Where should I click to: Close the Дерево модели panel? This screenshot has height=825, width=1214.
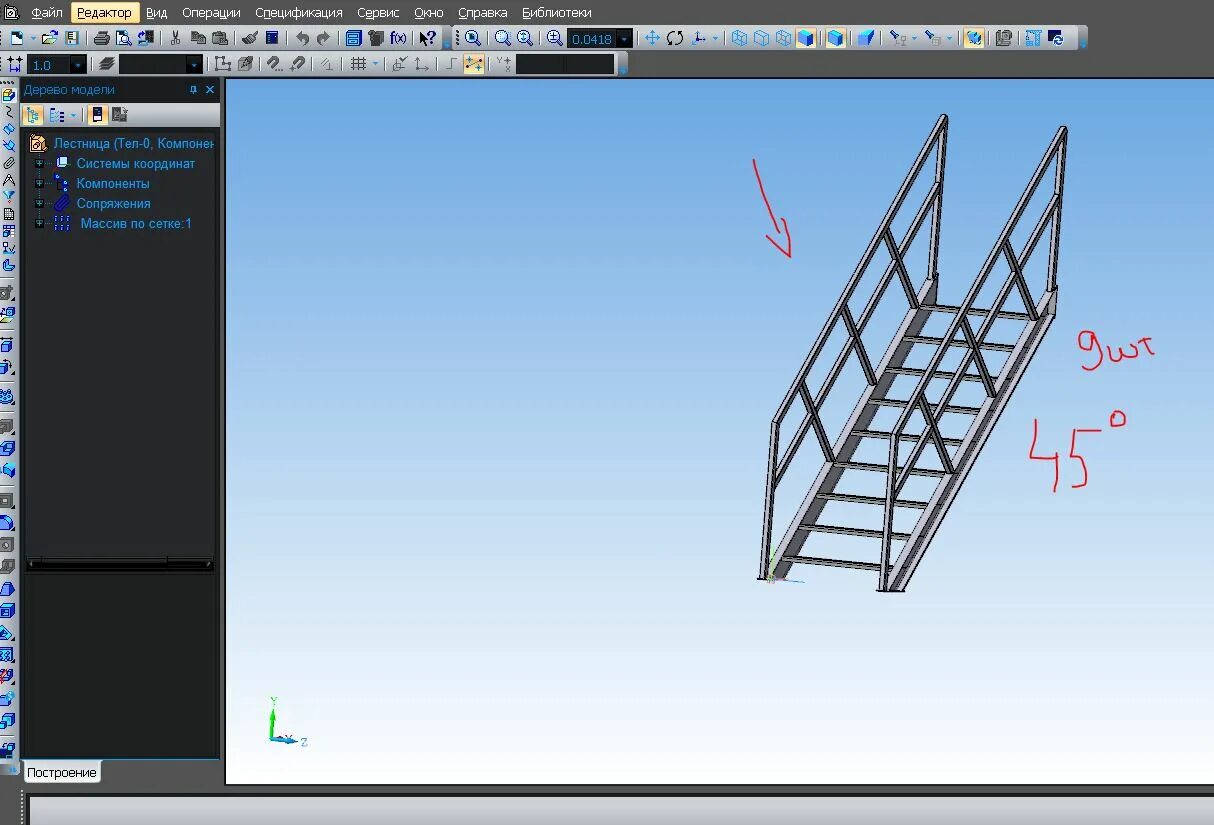210,90
